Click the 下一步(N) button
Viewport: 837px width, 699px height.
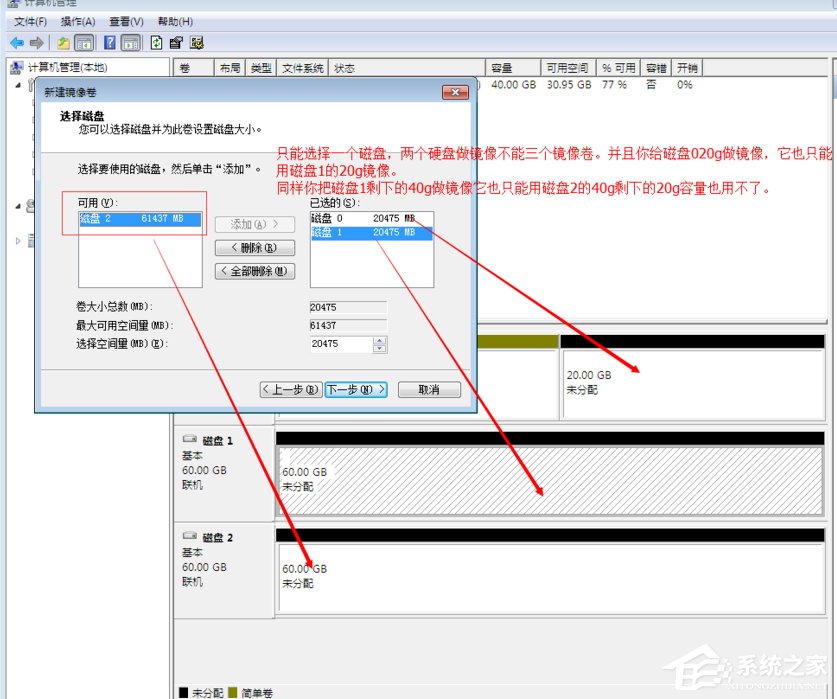pyautogui.click(x=354, y=389)
